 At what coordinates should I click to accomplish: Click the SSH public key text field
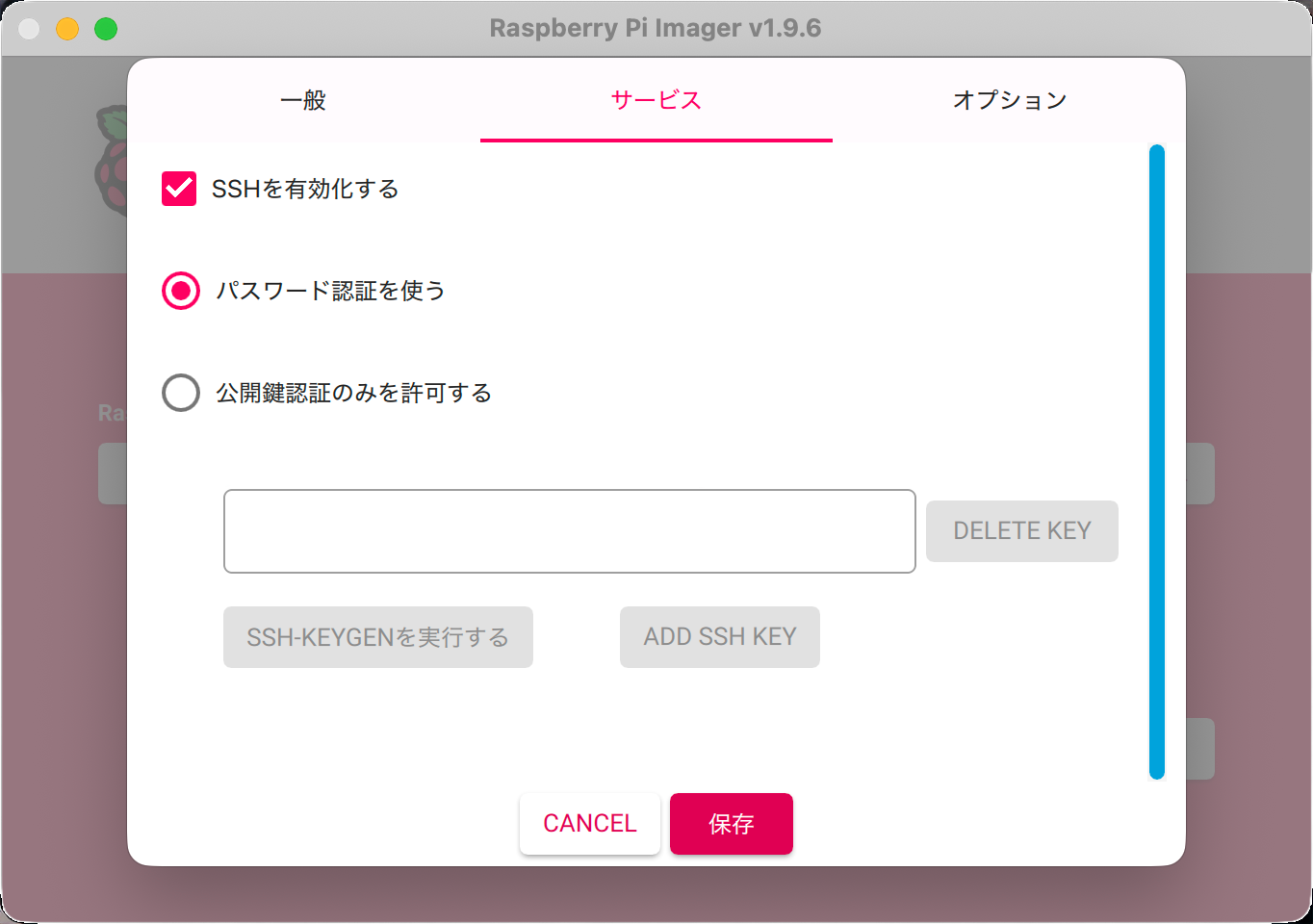569,531
